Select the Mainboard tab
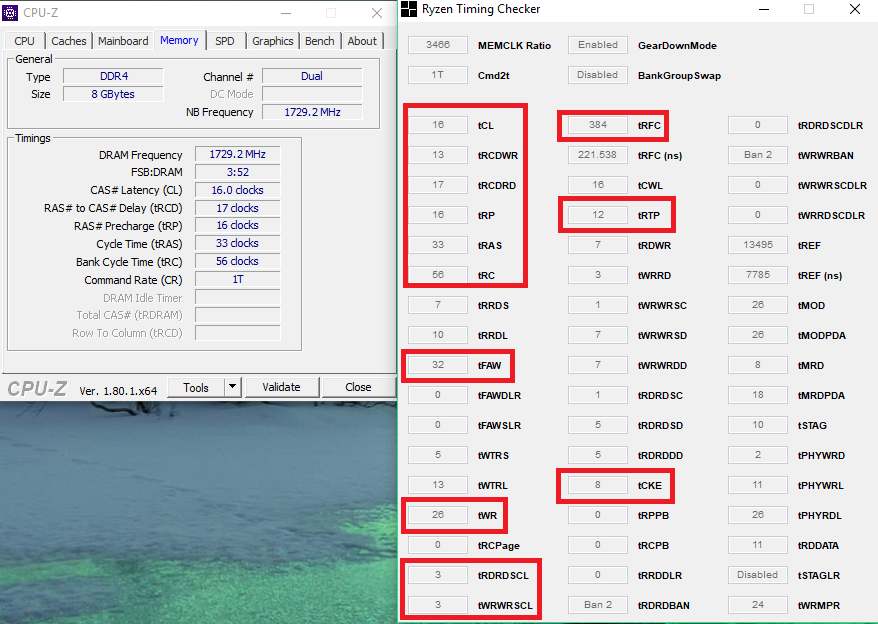The height and width of the screenshot is (624, 878). click(x=123, y=41)
